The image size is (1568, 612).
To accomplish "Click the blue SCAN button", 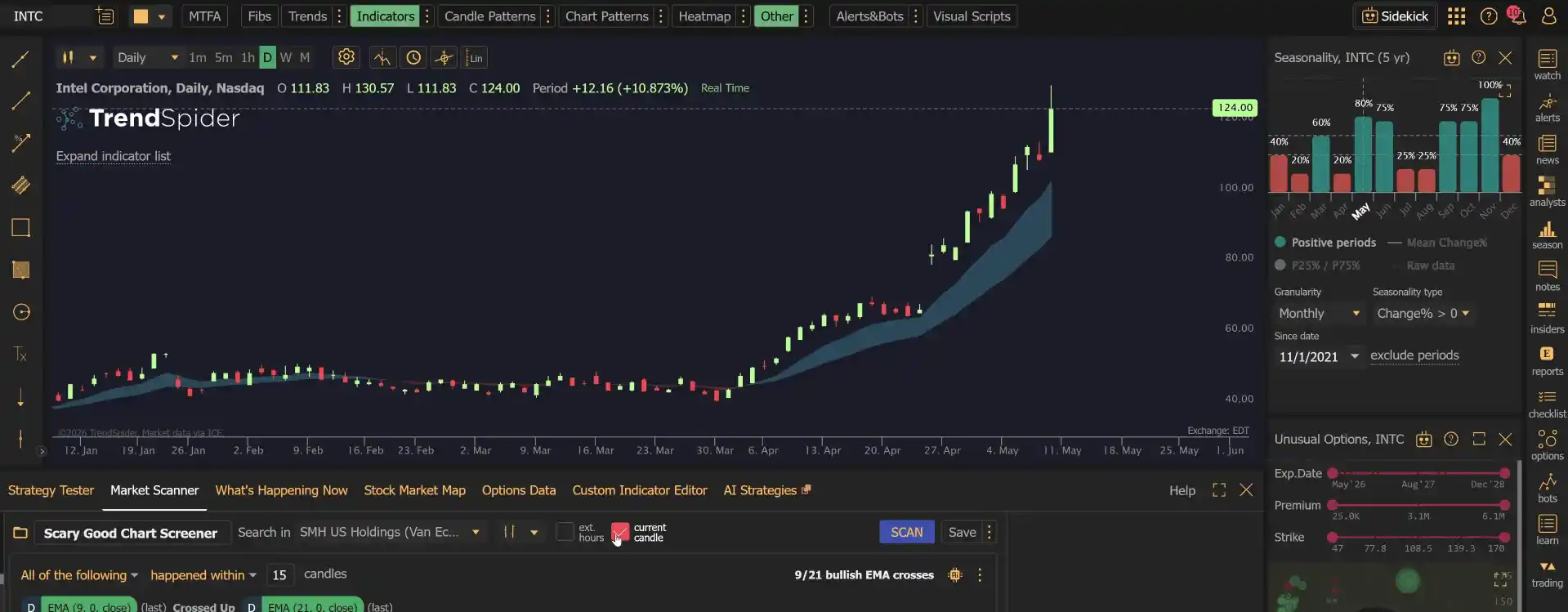I will [x=907, y=532].
